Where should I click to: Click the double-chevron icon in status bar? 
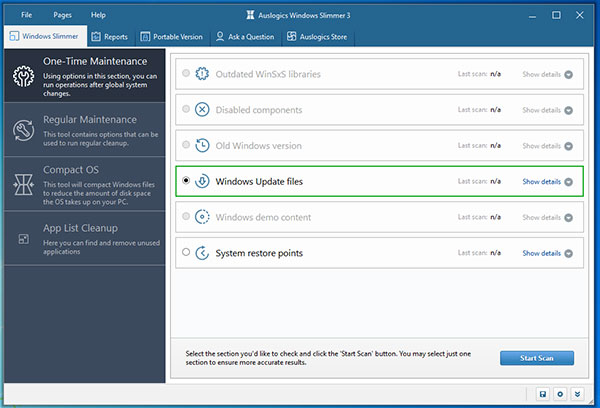(x=577, y=394)
